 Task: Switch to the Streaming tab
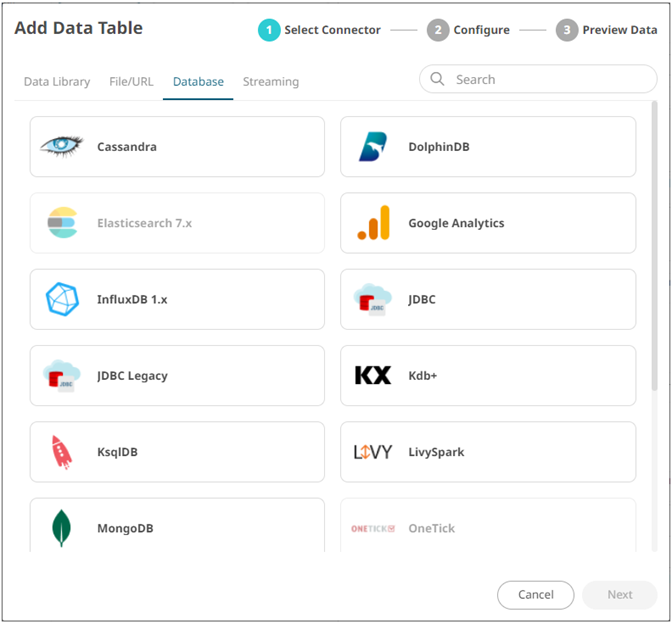[x=271, y=81]
